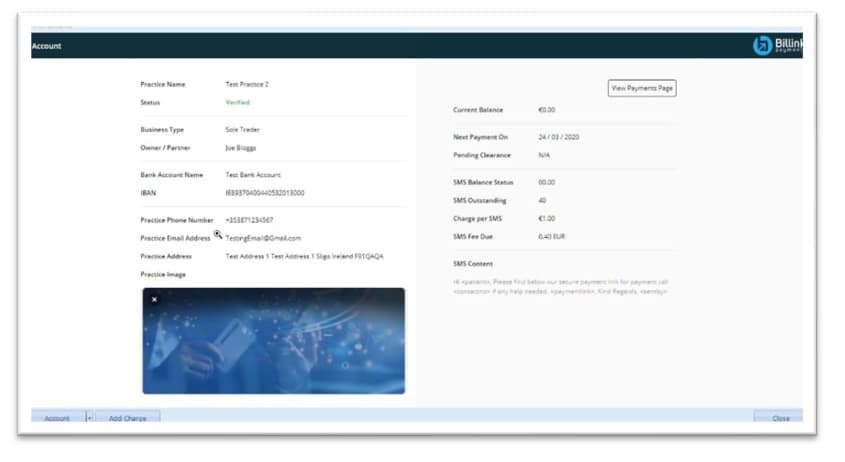This screenshot has width=845, height=462.
Task: Select the SMS Fee Due amount
Action: point(552,236)
